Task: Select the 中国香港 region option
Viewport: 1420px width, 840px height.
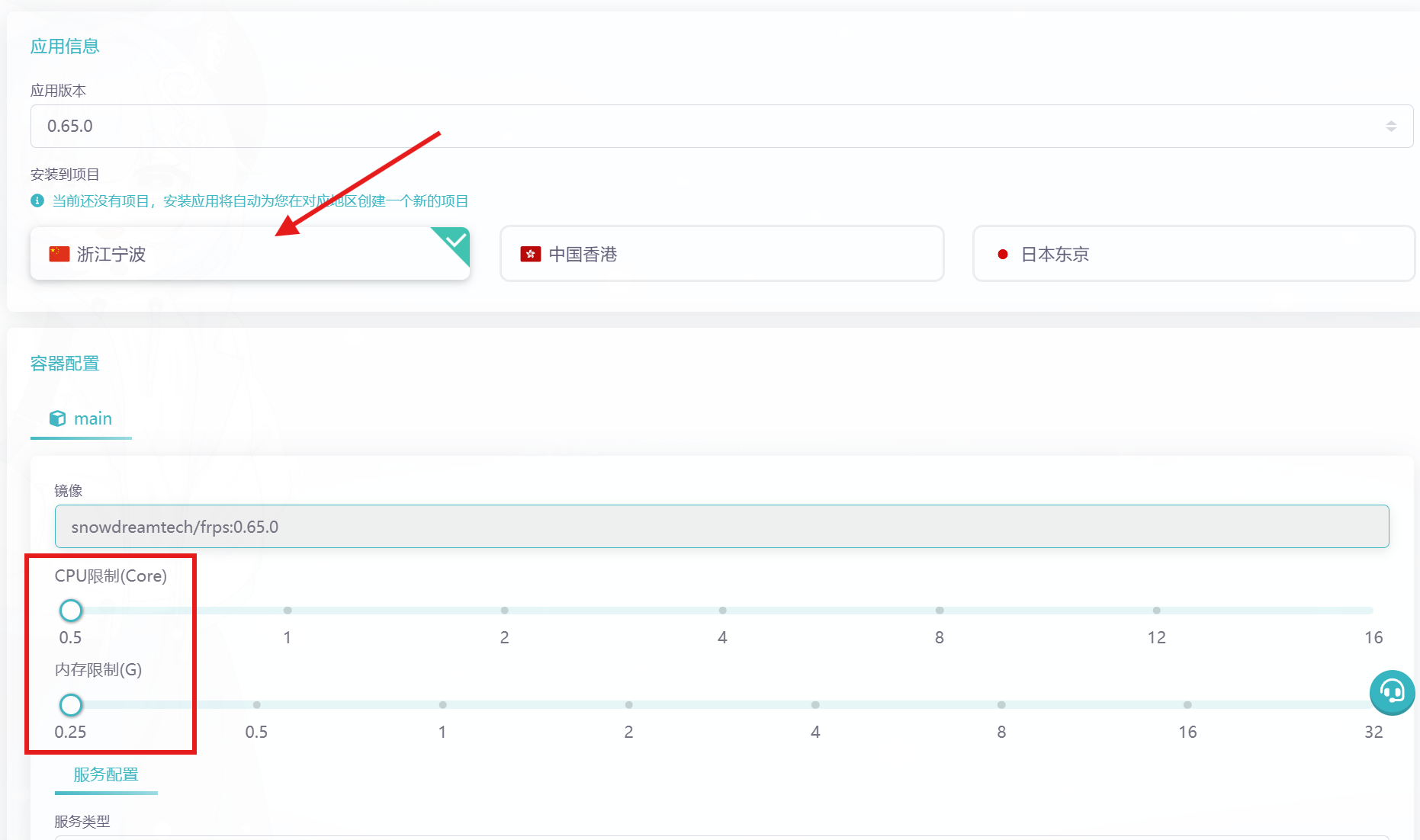Action: 721,254
